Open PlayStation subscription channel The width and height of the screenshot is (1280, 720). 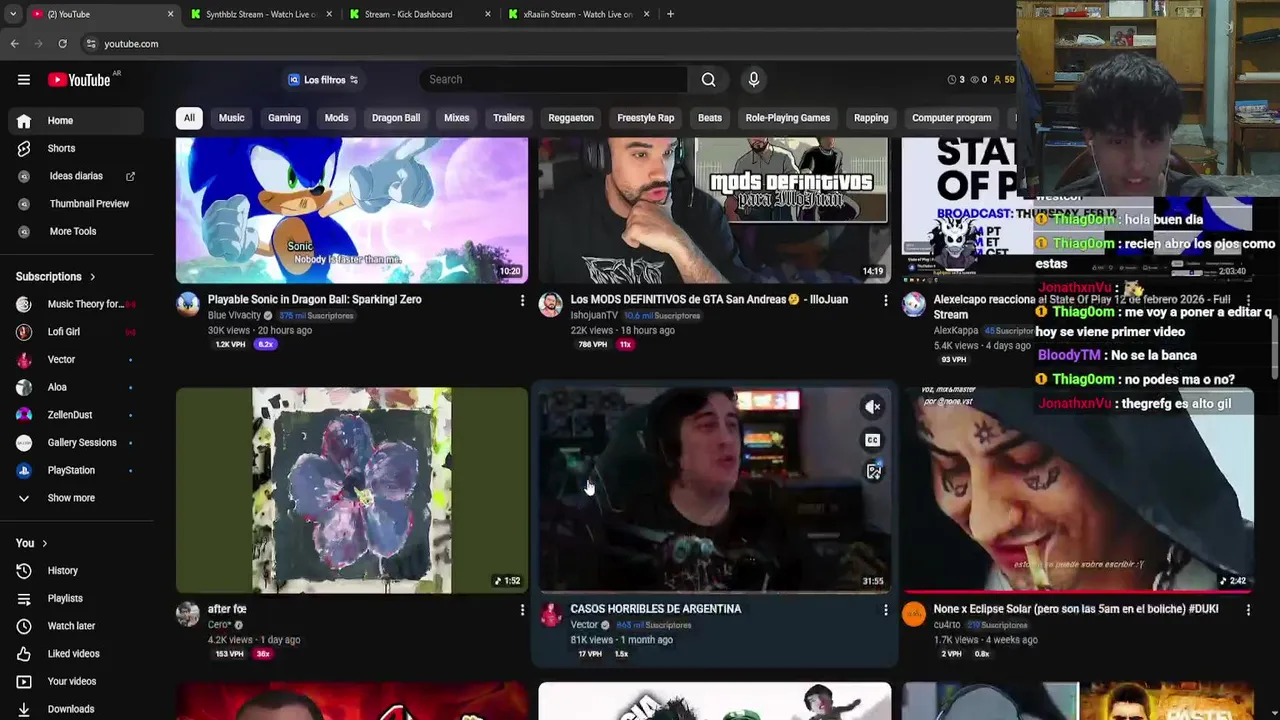pyautogui.click(x=76, y=470)
